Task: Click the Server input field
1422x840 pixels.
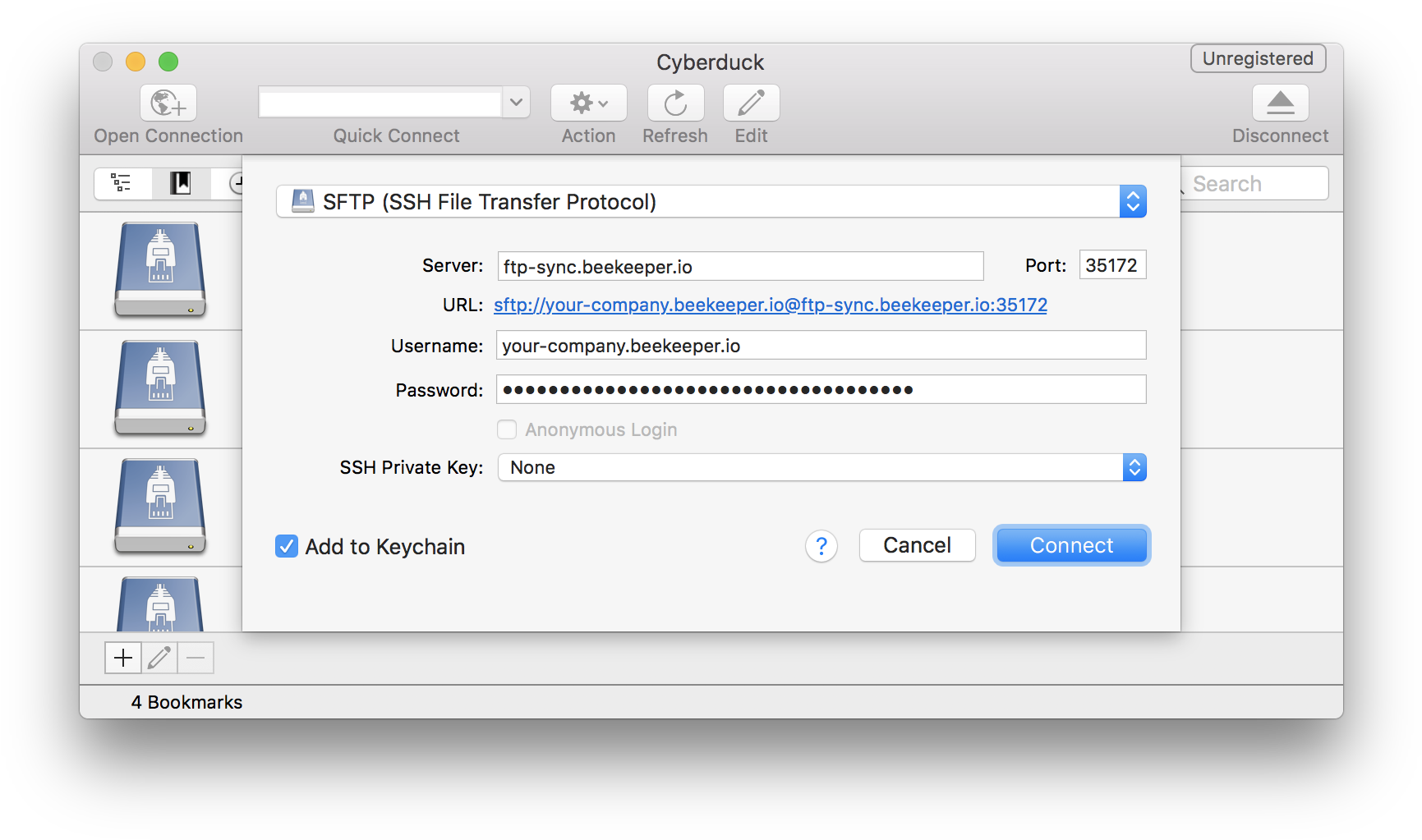Action: pyautogui.click(x=740, y=266)
